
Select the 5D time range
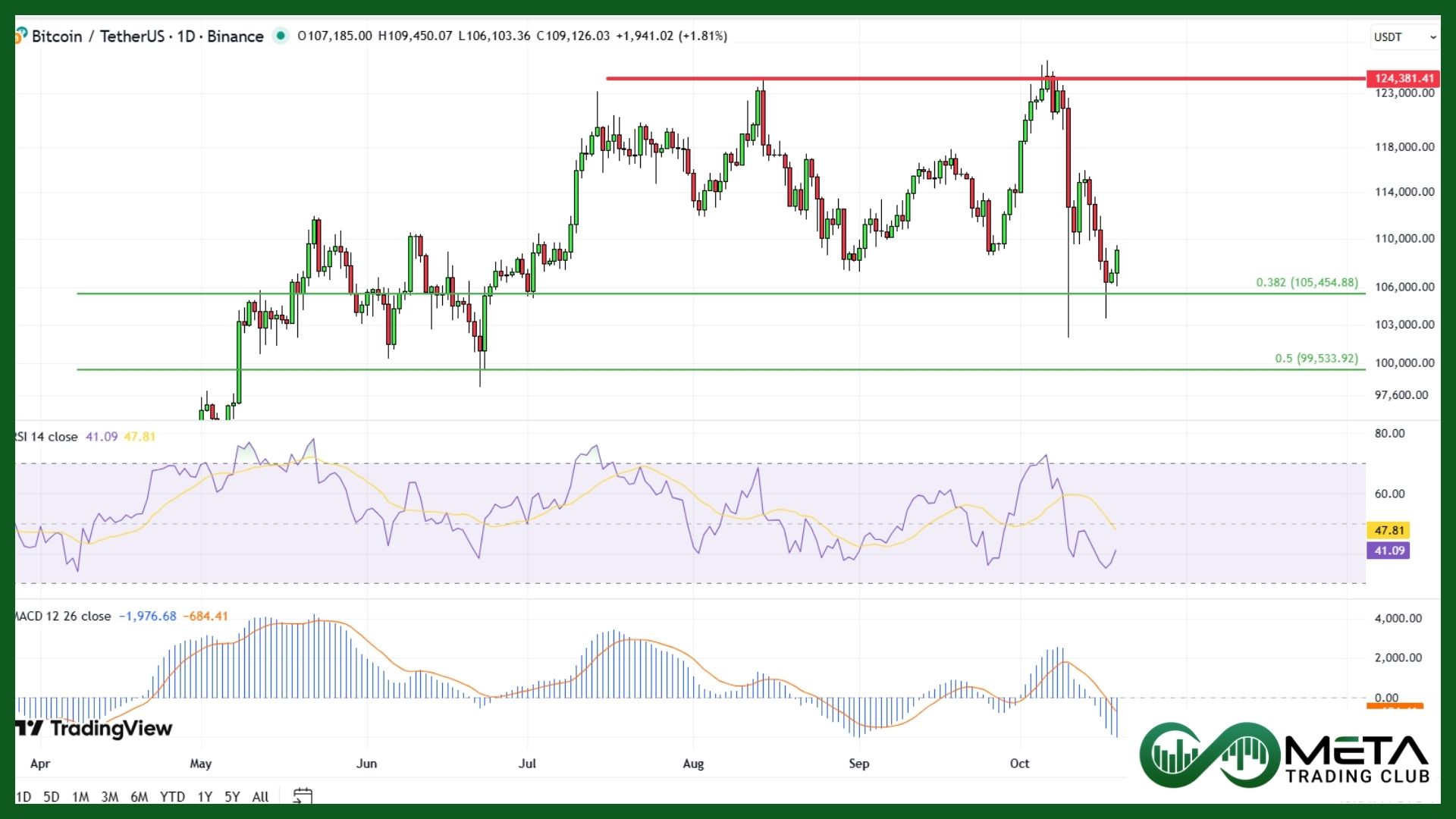(x=51, y=797)
